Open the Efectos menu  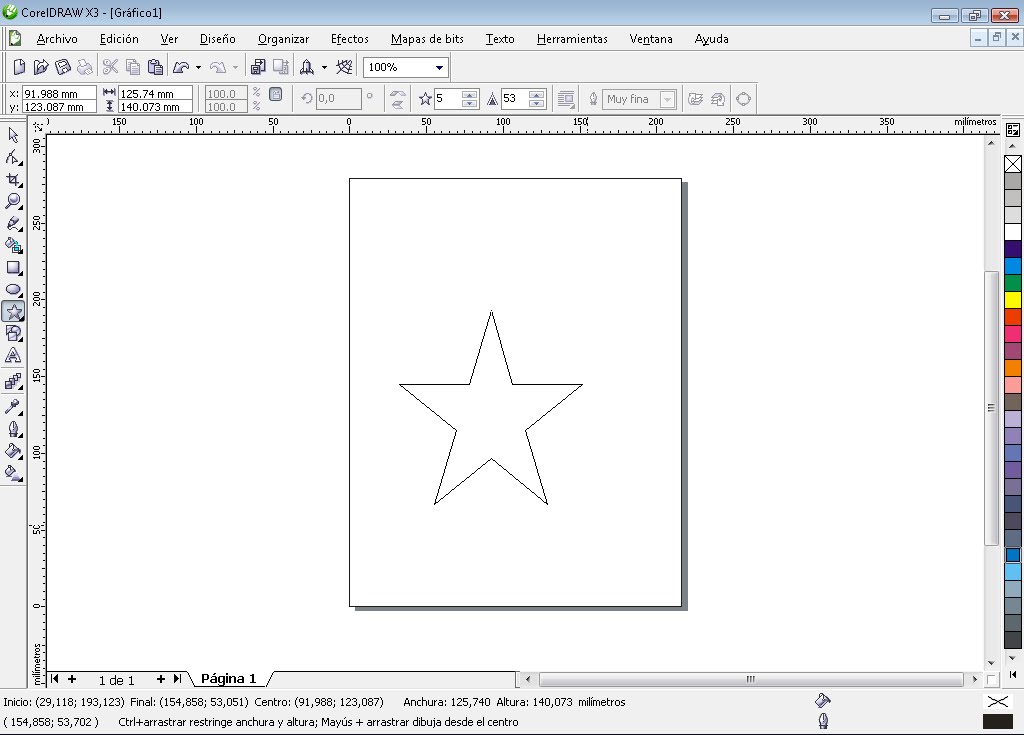[349, 39]
